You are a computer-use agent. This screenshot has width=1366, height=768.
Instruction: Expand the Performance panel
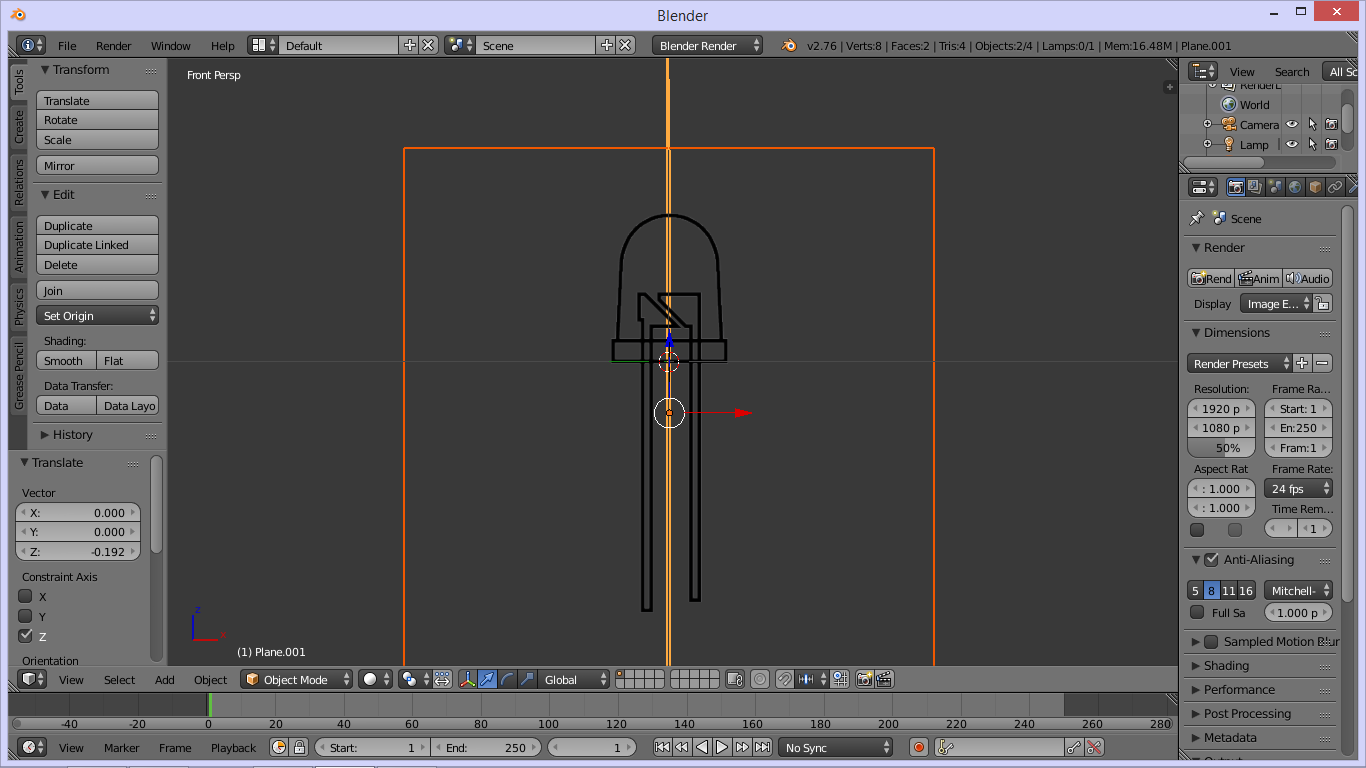click(1238, 689)
